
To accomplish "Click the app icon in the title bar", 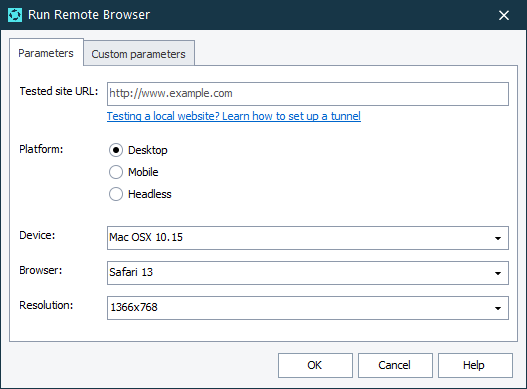I will (15, 15).
